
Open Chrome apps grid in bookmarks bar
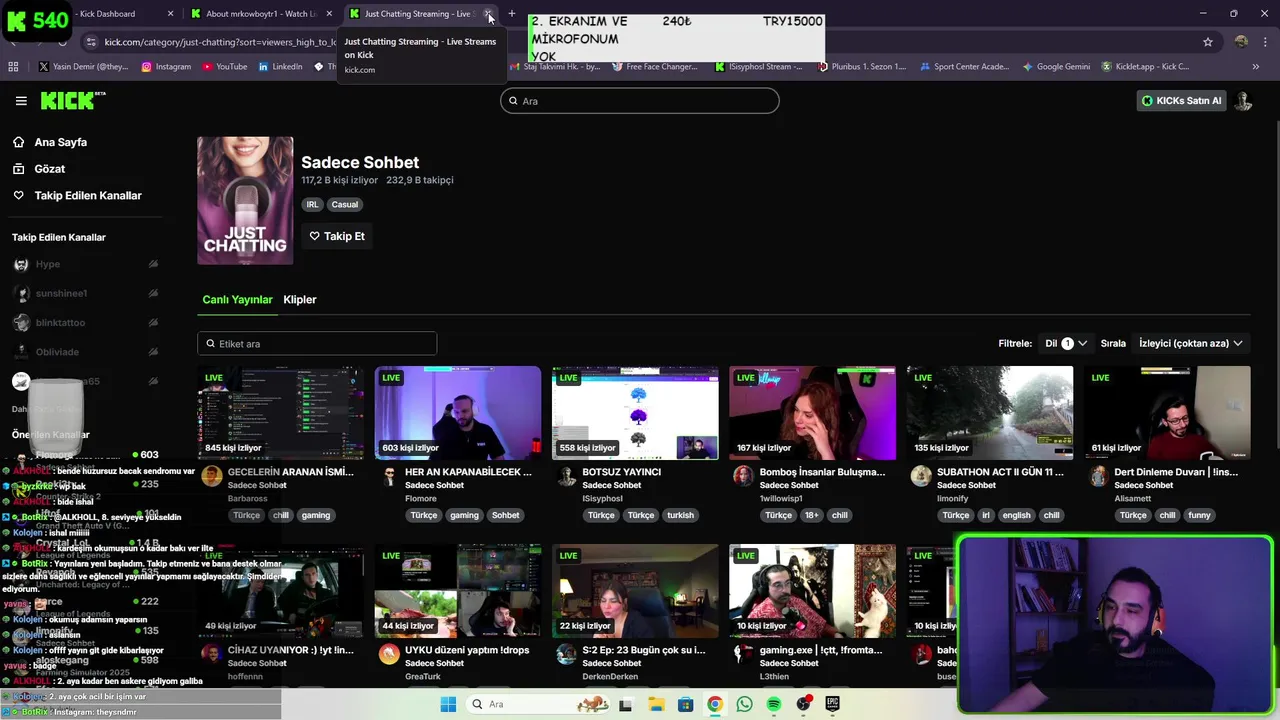pos(13,67)
